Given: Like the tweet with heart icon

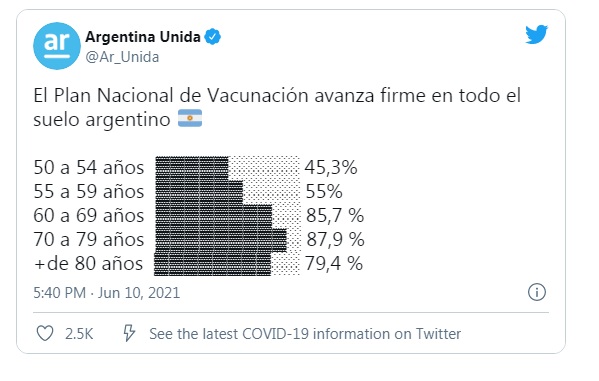Looking at the screenshot, I should pos(45,333).
